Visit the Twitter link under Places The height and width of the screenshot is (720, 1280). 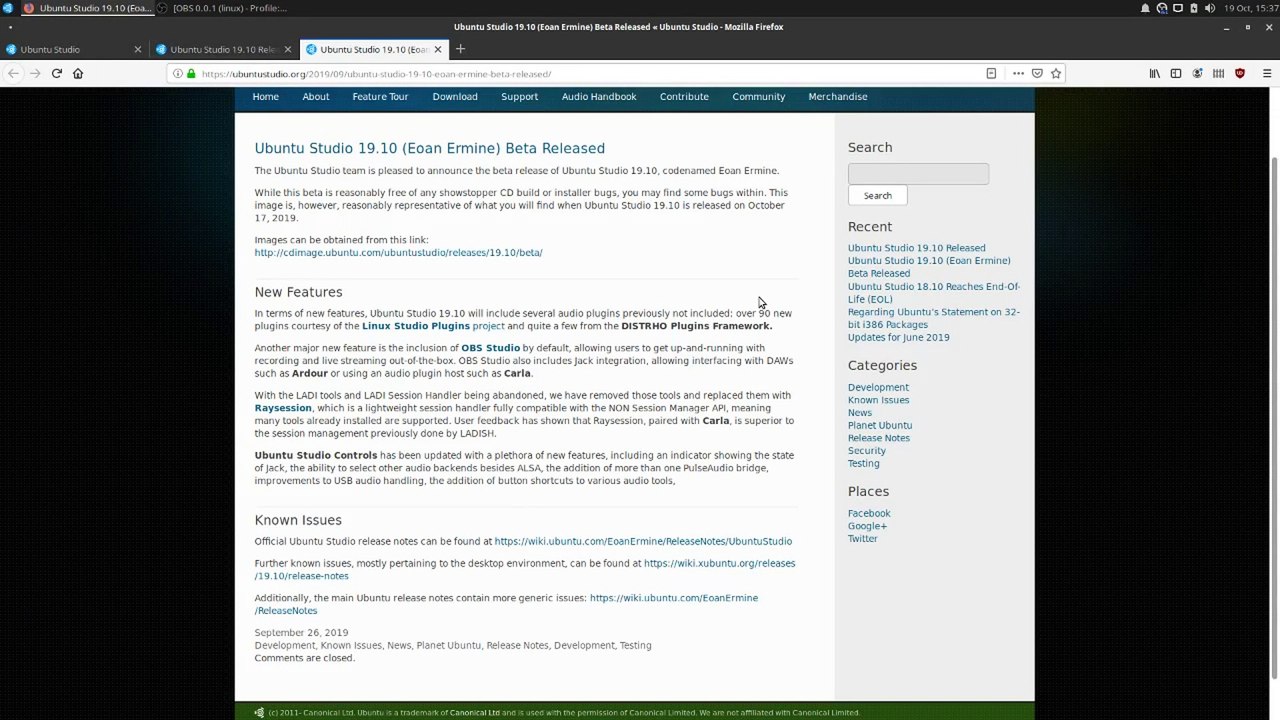click(863, 539)
